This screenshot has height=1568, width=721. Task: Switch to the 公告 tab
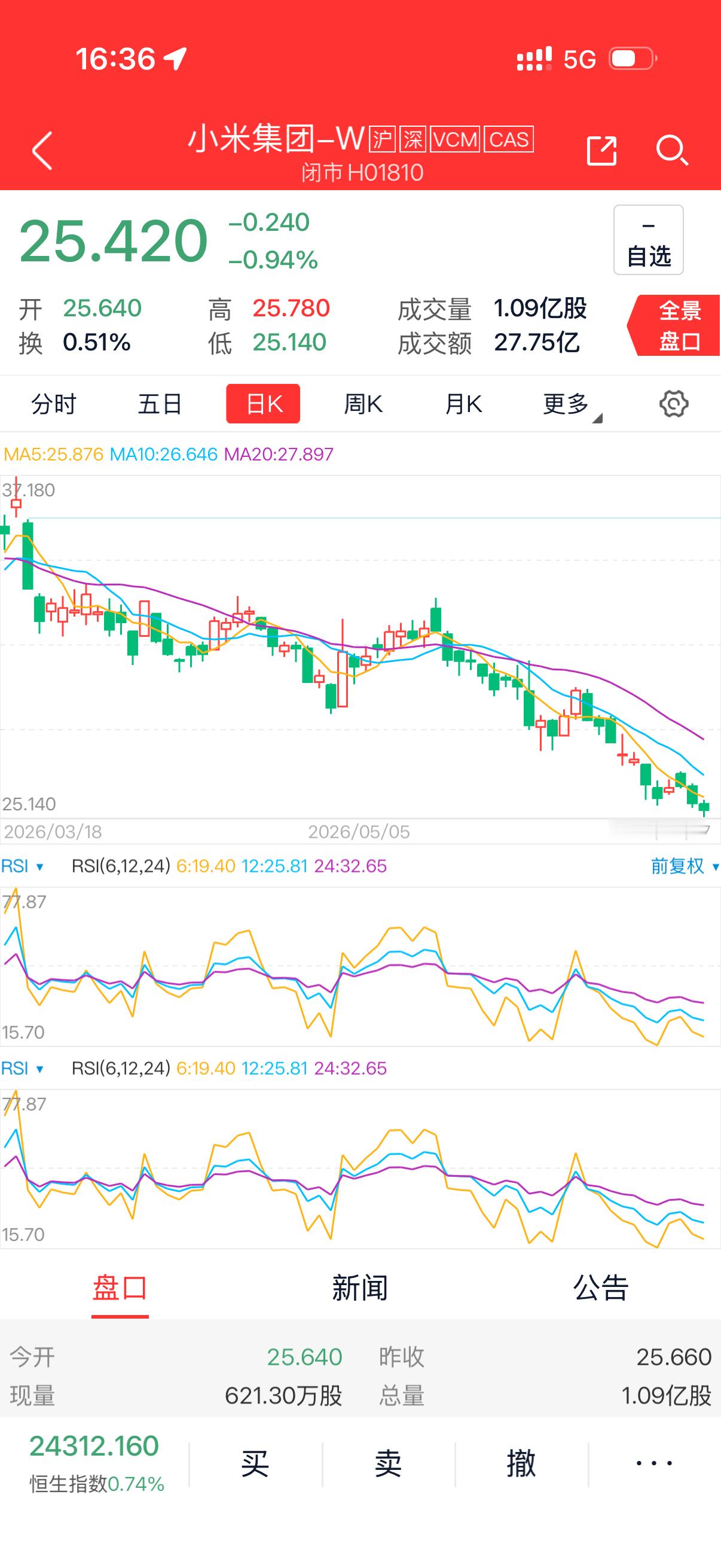pyautogui.click(x=600, y=1288)
